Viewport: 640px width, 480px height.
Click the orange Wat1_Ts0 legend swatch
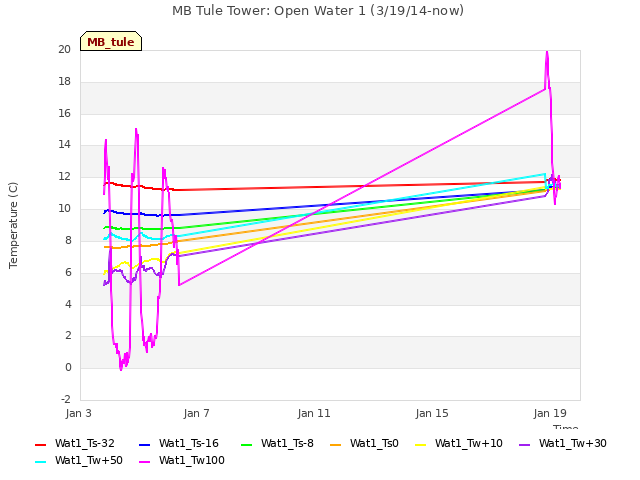(336, 444)
